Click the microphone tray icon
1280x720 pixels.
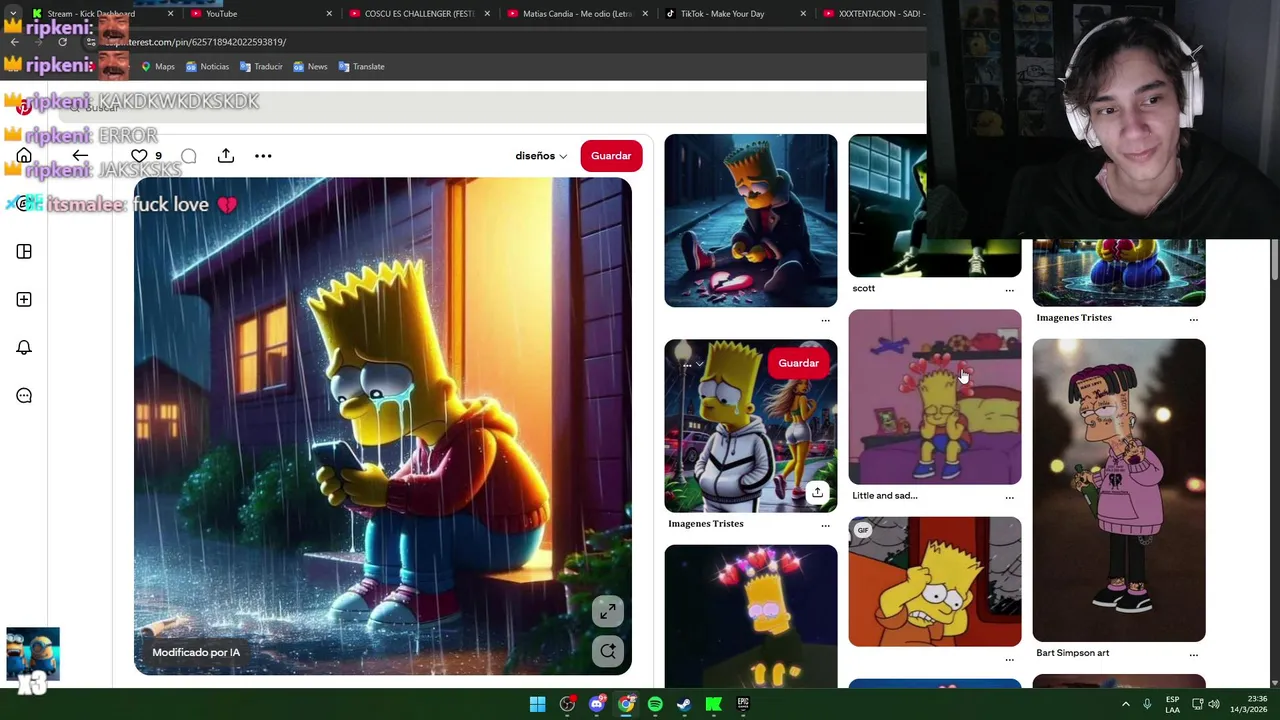click(1147, 704)
